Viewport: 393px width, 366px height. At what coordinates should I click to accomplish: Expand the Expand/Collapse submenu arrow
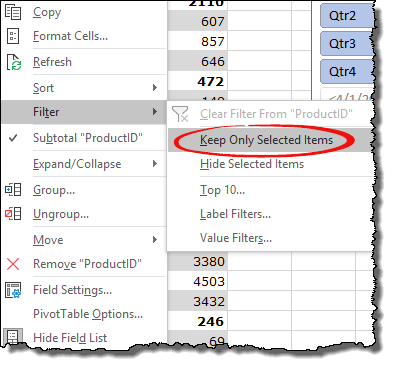155,164
